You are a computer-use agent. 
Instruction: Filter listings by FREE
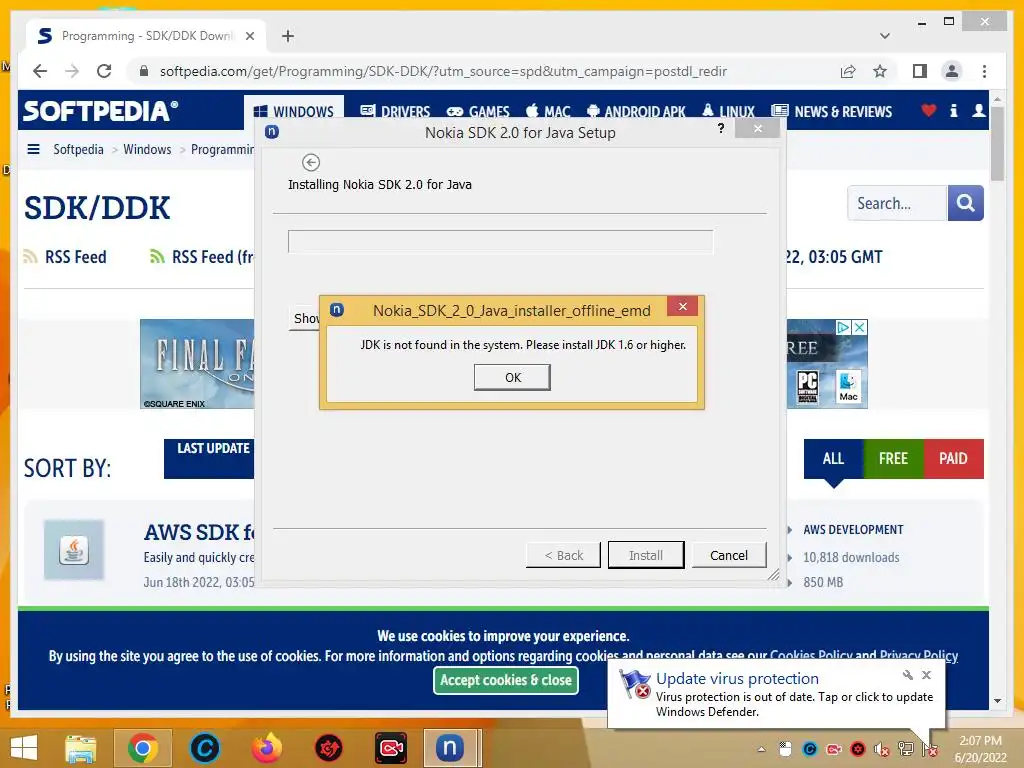click(x=893, y=458)
